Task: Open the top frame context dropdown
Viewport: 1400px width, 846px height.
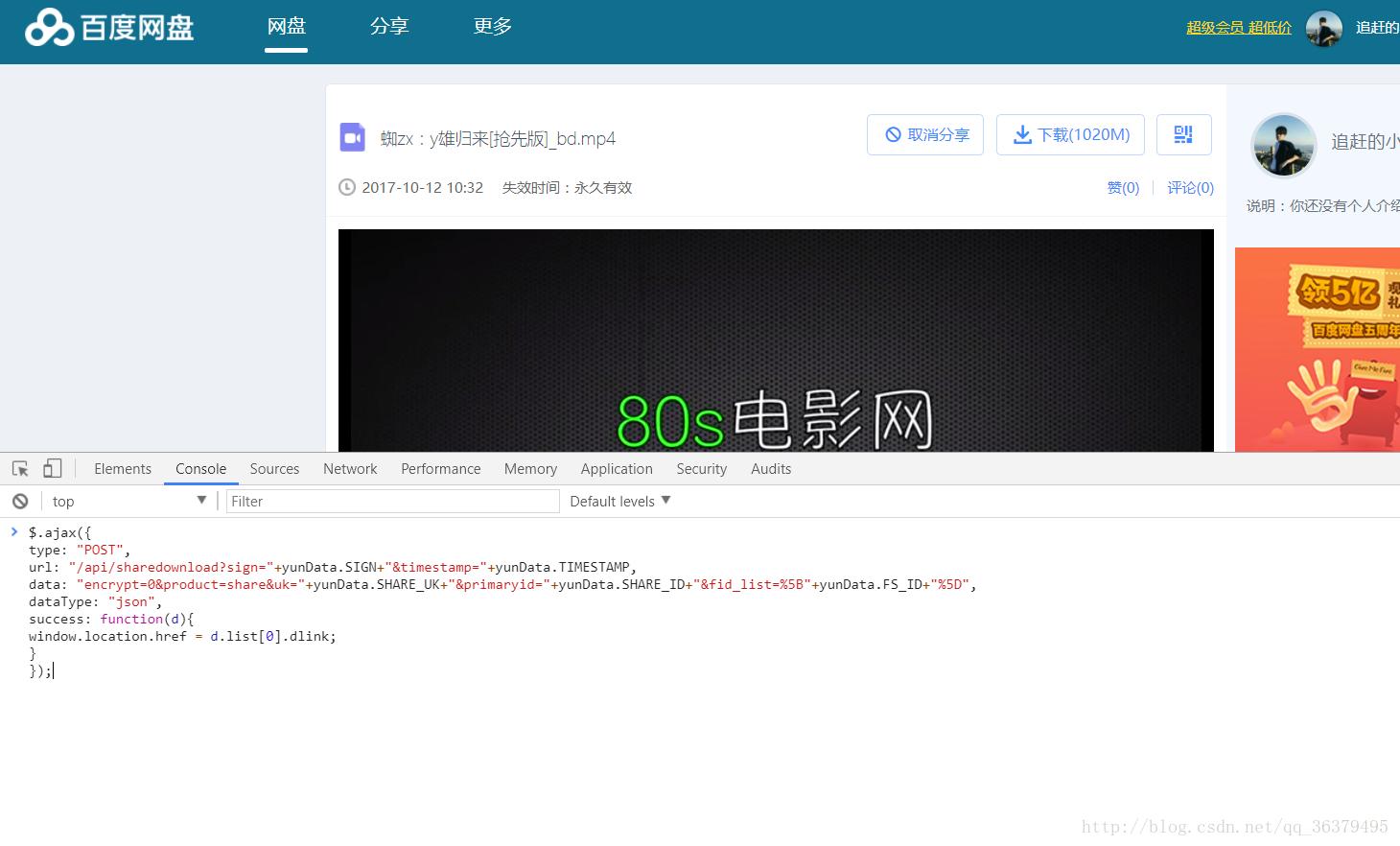Action: (129, 500)
